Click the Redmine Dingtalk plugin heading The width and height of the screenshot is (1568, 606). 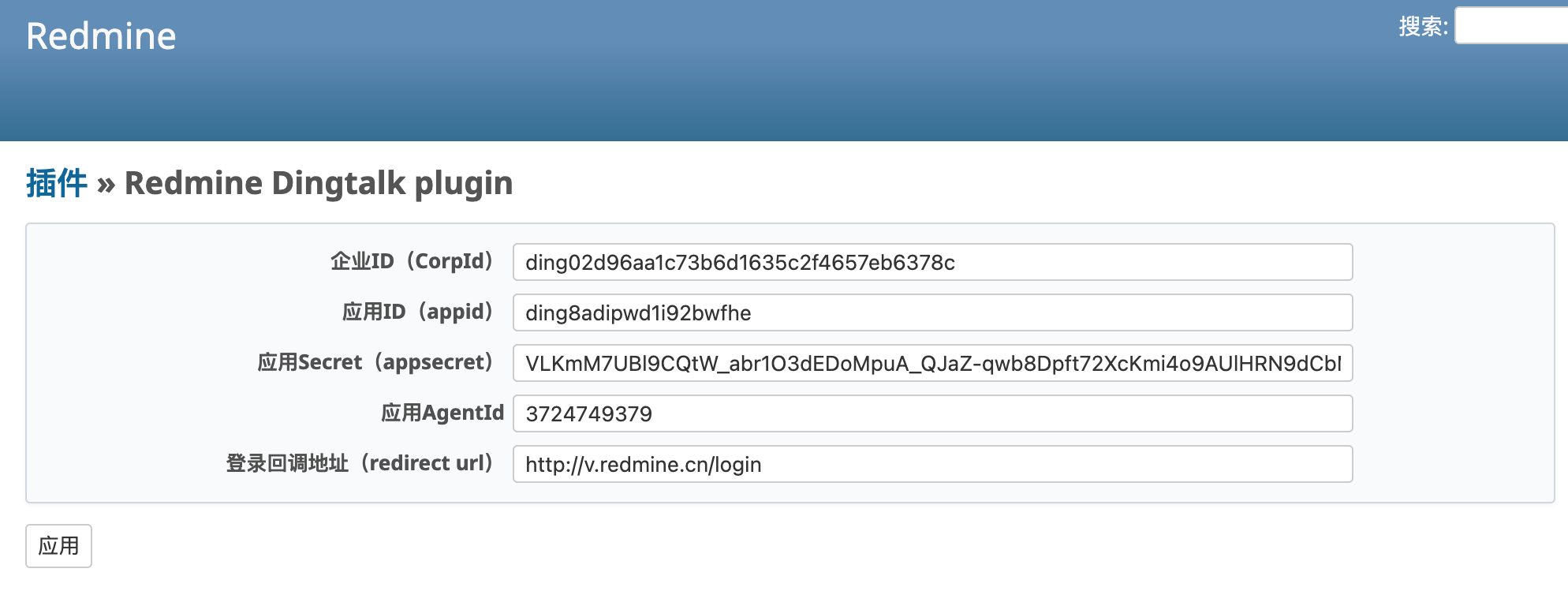(319, 183)
